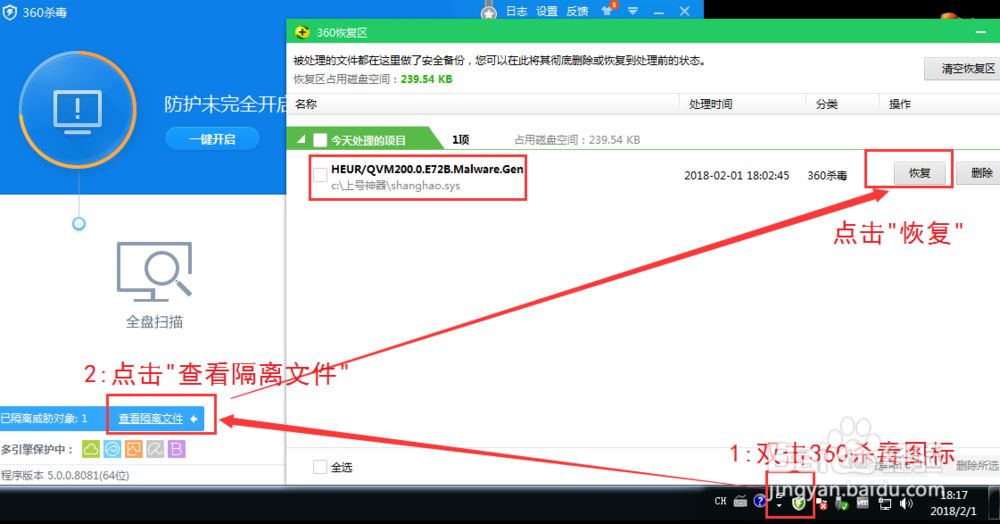Check the Malware.Gen file checkbox

pos(320,175)
